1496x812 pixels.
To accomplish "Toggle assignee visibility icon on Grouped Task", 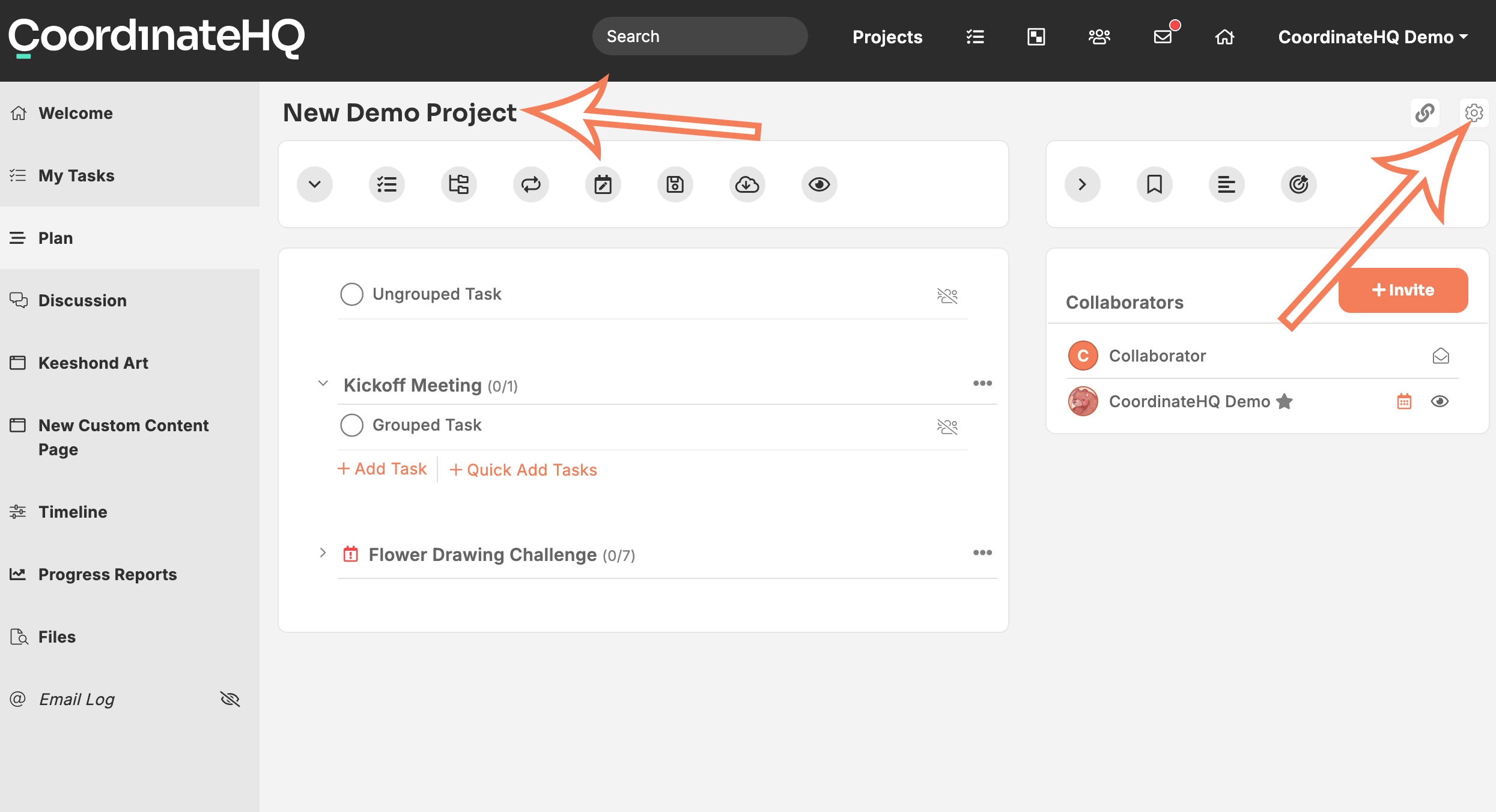I will tap(947, 426).
